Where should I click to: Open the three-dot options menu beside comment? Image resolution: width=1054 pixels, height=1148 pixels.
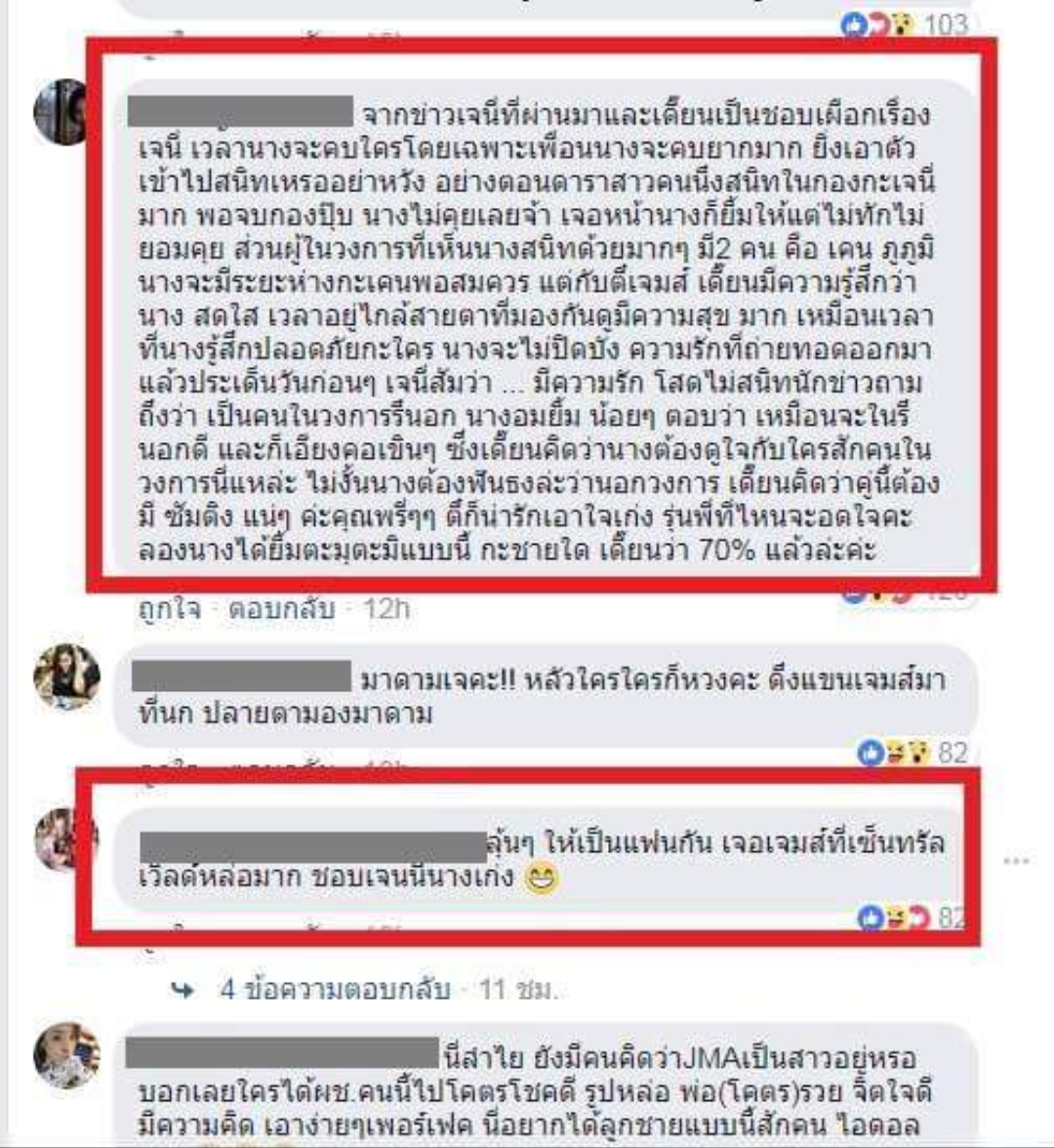click(x=1016, y=860)
